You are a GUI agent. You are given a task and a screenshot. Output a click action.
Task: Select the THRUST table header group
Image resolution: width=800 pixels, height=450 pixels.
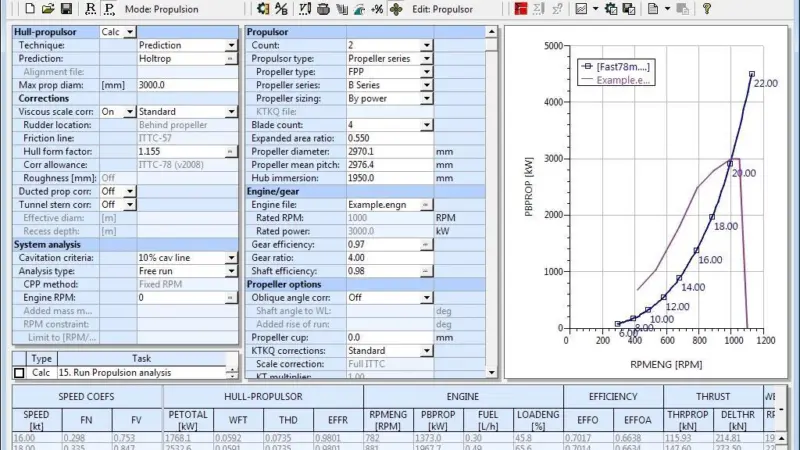[x=713, y=396]
